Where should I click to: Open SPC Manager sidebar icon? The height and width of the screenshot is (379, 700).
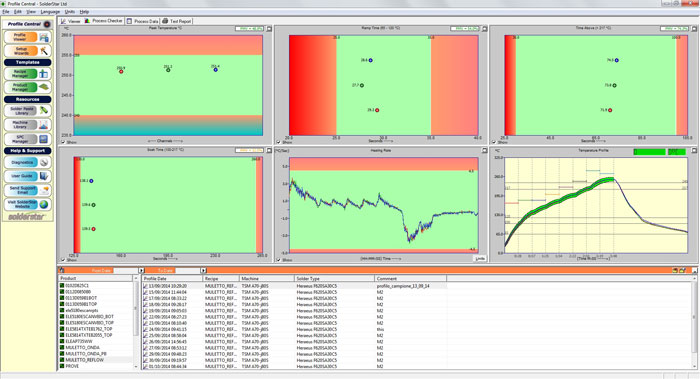[44, 139]
